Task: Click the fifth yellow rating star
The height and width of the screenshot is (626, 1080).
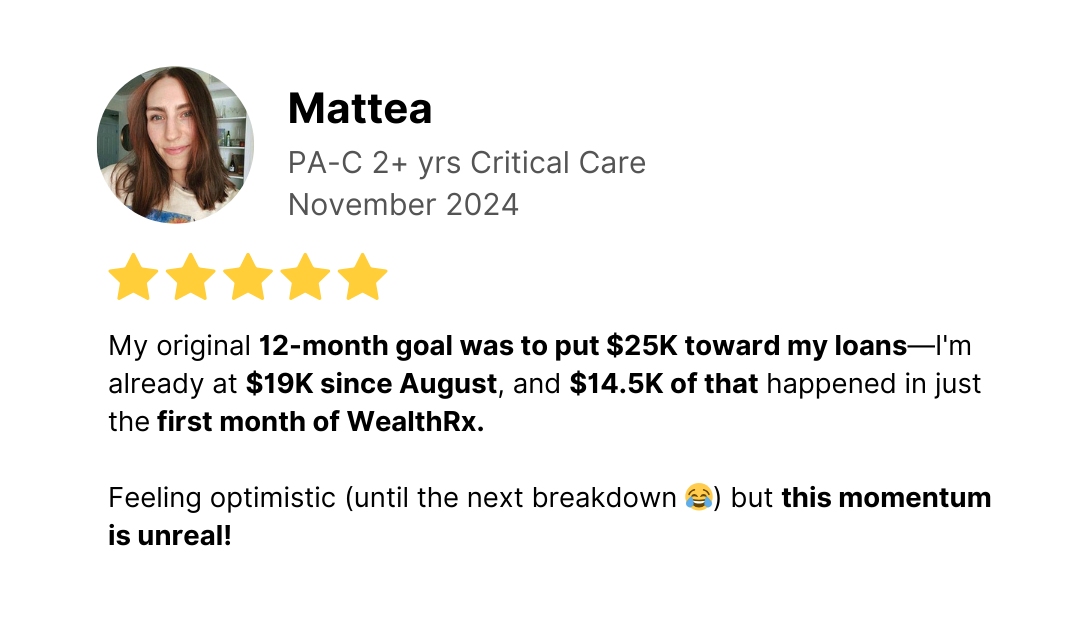Action: [362, 277]
